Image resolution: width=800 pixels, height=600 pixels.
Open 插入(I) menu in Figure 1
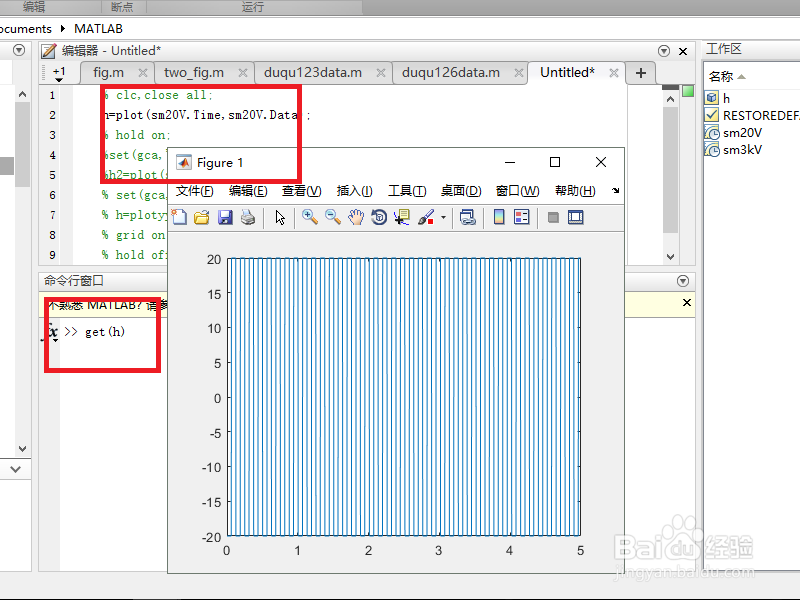pos(355,191)
